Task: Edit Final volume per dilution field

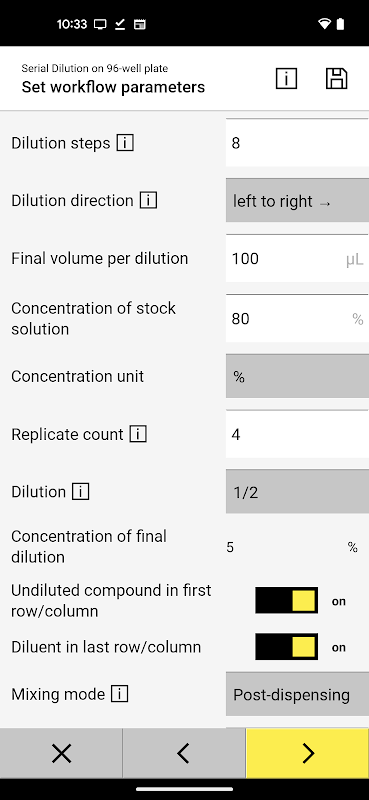Action: [298, 259]
